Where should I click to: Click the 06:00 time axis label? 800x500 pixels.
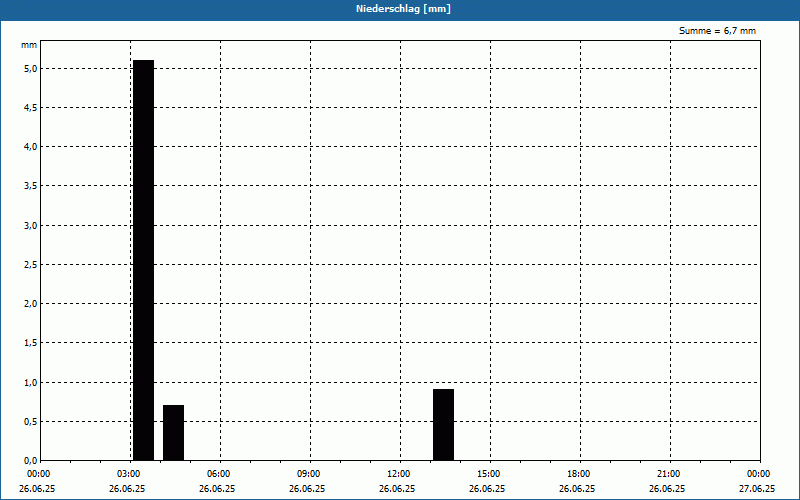coord(217,474)
